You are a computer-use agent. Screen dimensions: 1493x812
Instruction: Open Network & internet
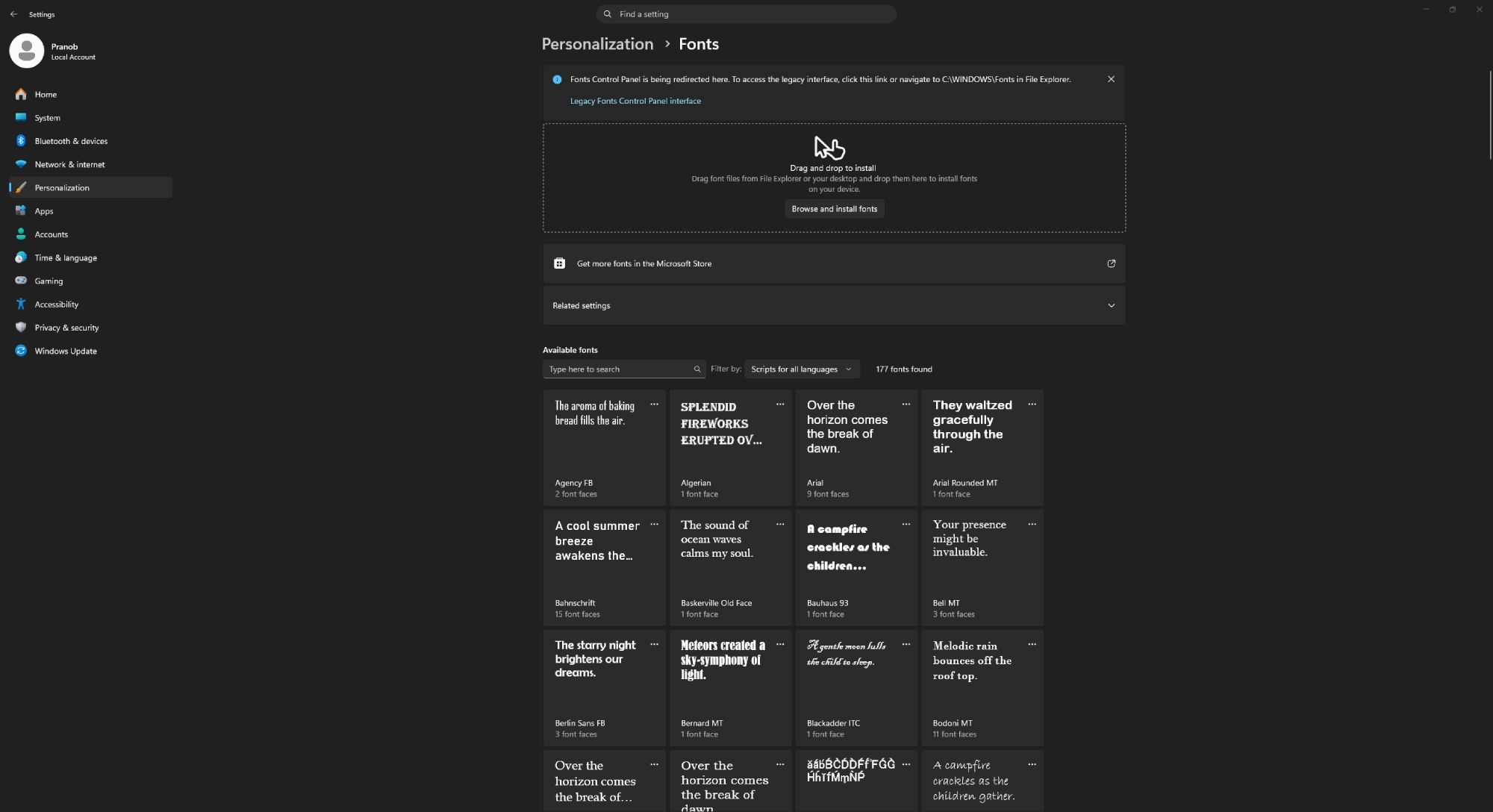point(90,164)
